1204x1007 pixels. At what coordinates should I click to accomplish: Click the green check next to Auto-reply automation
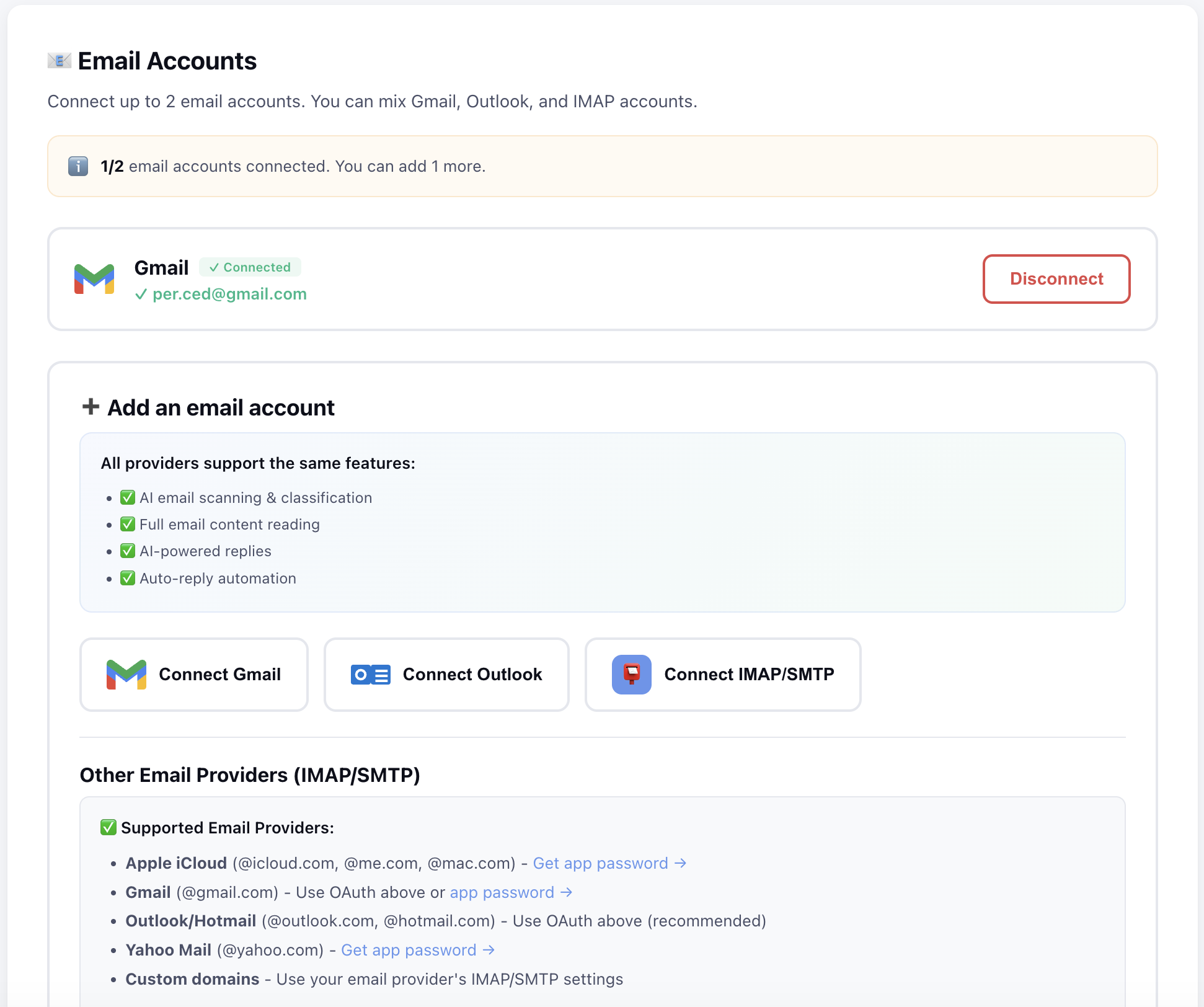128,578
